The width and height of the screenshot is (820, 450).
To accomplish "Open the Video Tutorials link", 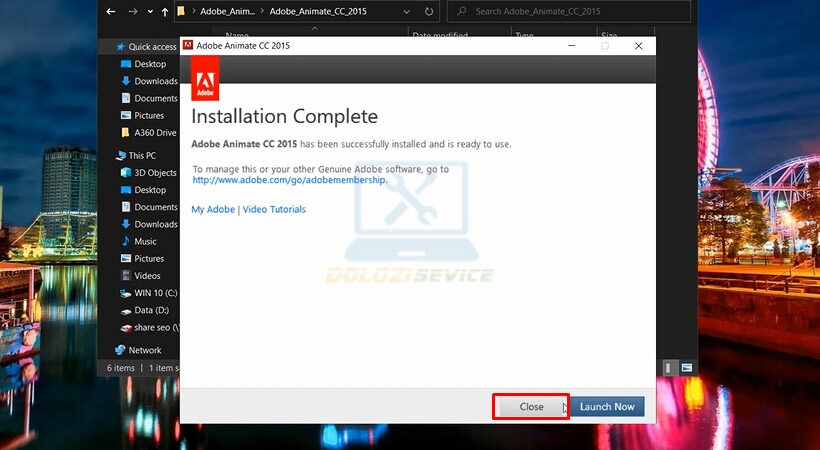I will (x=274, y=209).
